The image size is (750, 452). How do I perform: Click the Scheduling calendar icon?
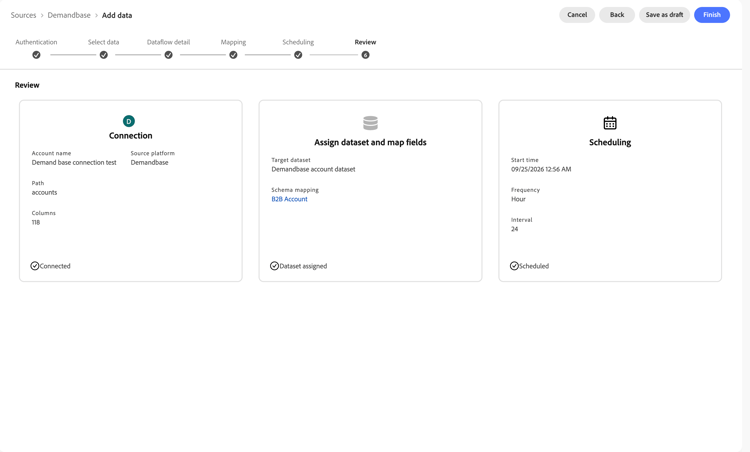[x=610, y=123]
